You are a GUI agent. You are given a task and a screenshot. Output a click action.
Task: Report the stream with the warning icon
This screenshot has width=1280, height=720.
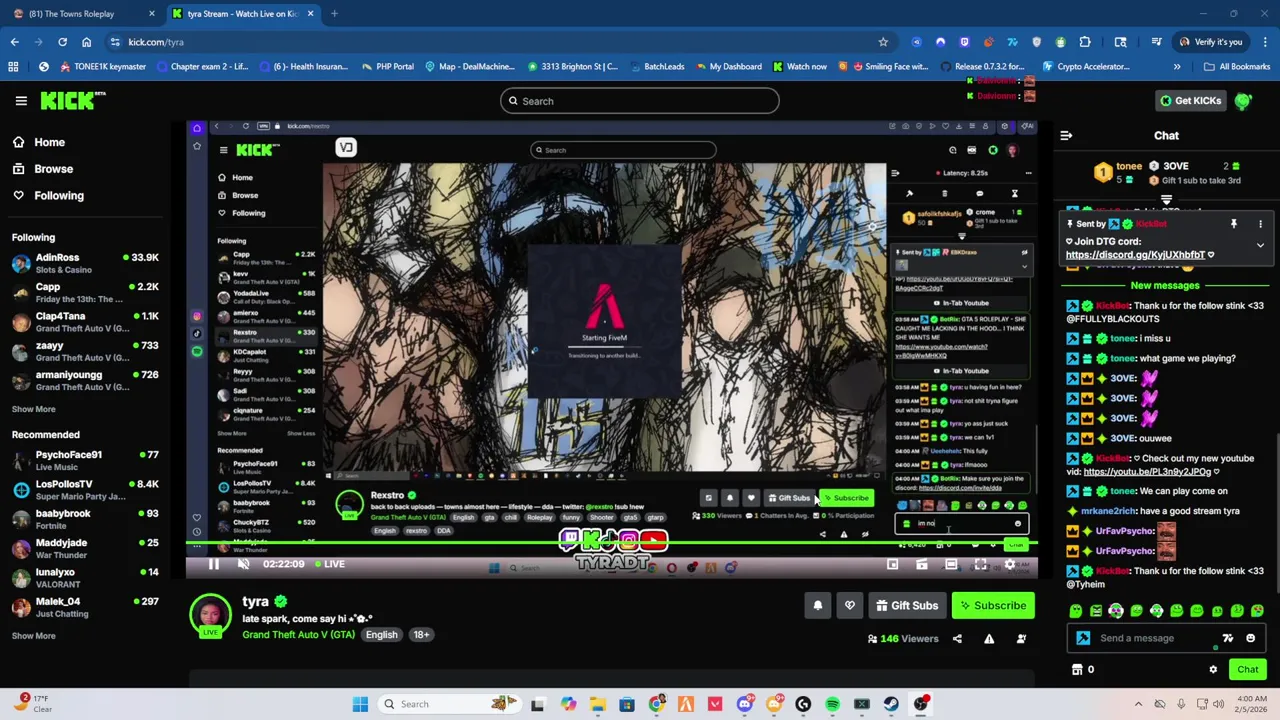(x=989, y=639)
